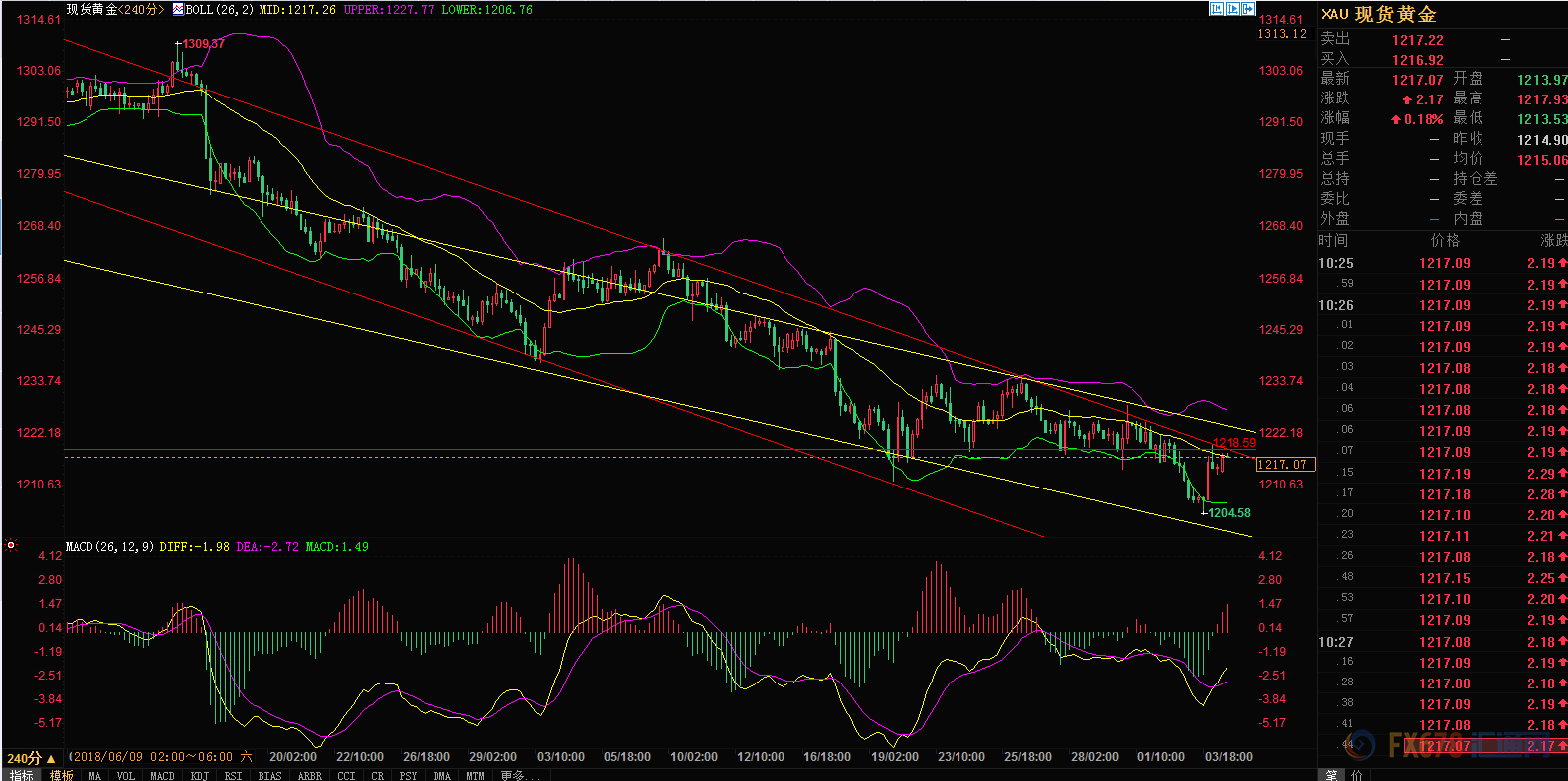Click the 卖出 price 1217.22
The width and height of the screenshot is (1568, 781).
[x=1418, y=40]
